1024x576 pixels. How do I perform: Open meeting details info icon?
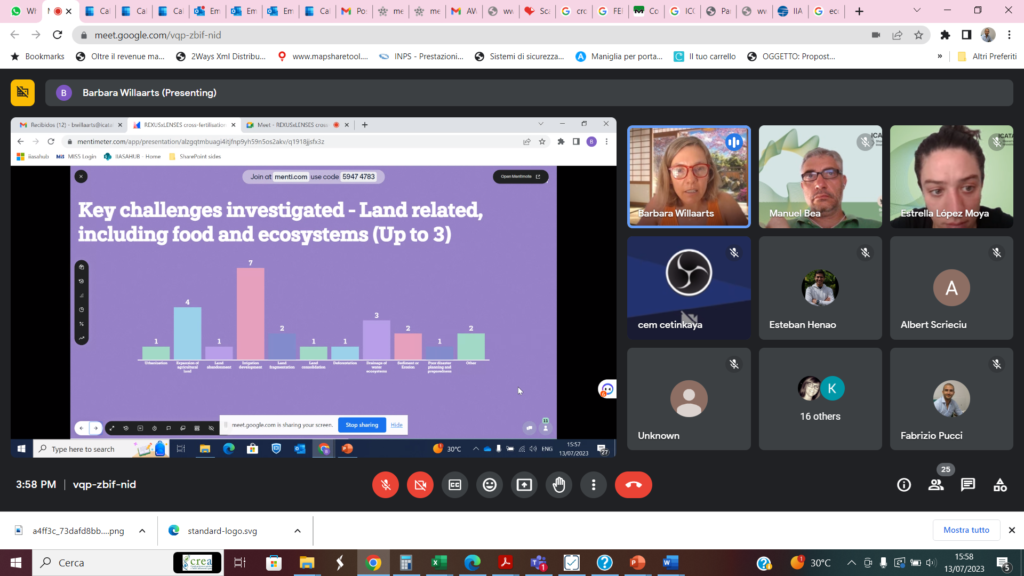(x=904, y=485)
